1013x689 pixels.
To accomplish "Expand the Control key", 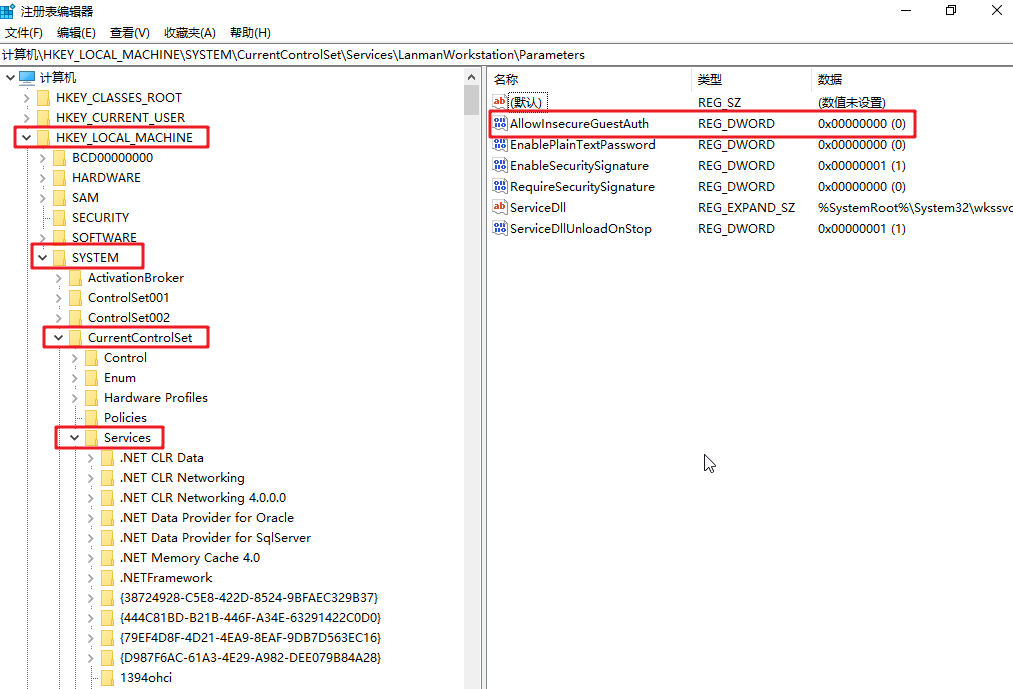I will (x=75, y=357).
